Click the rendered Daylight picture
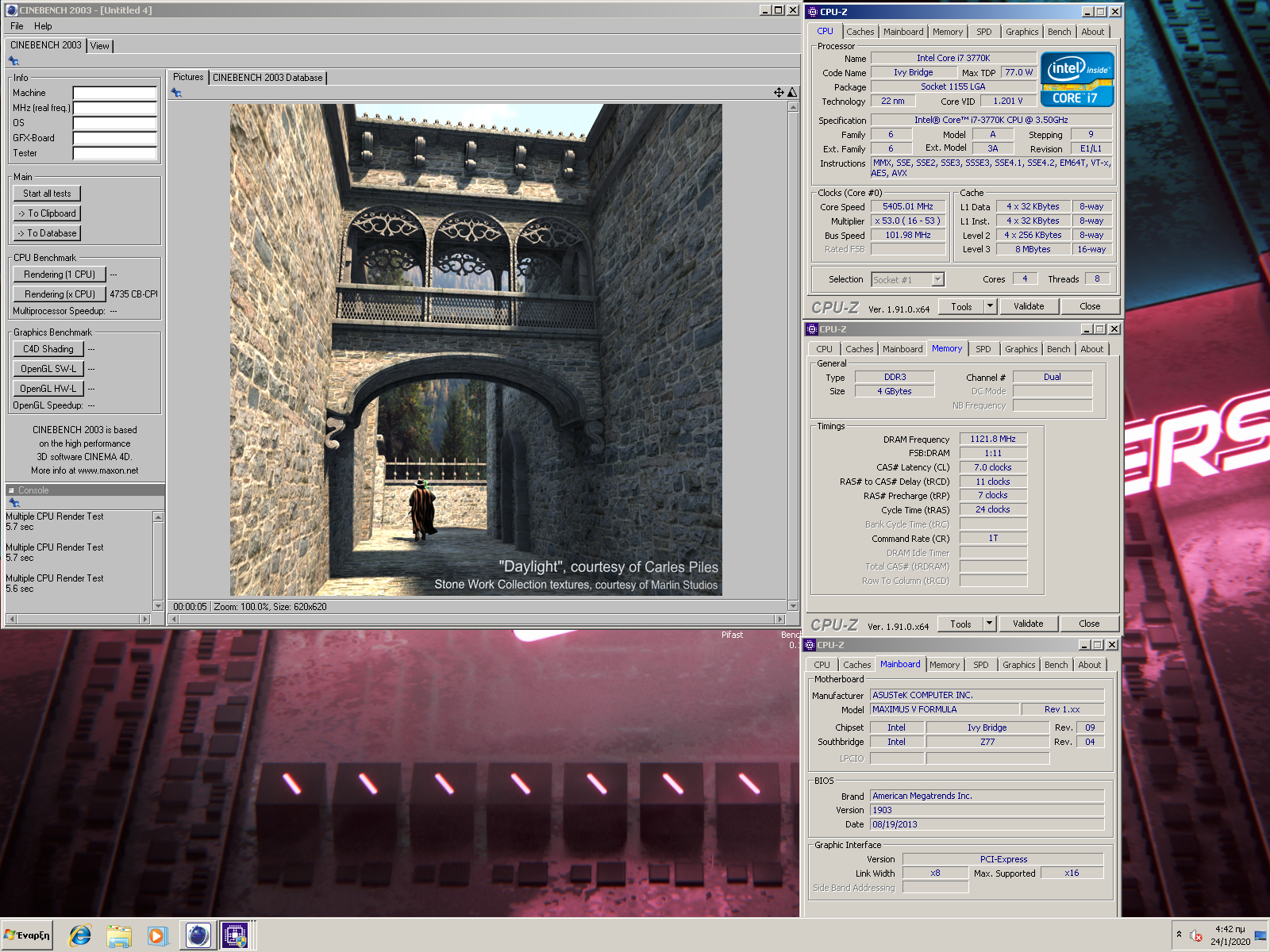Viewport: 1270px width, 952px height. point(476,350)
